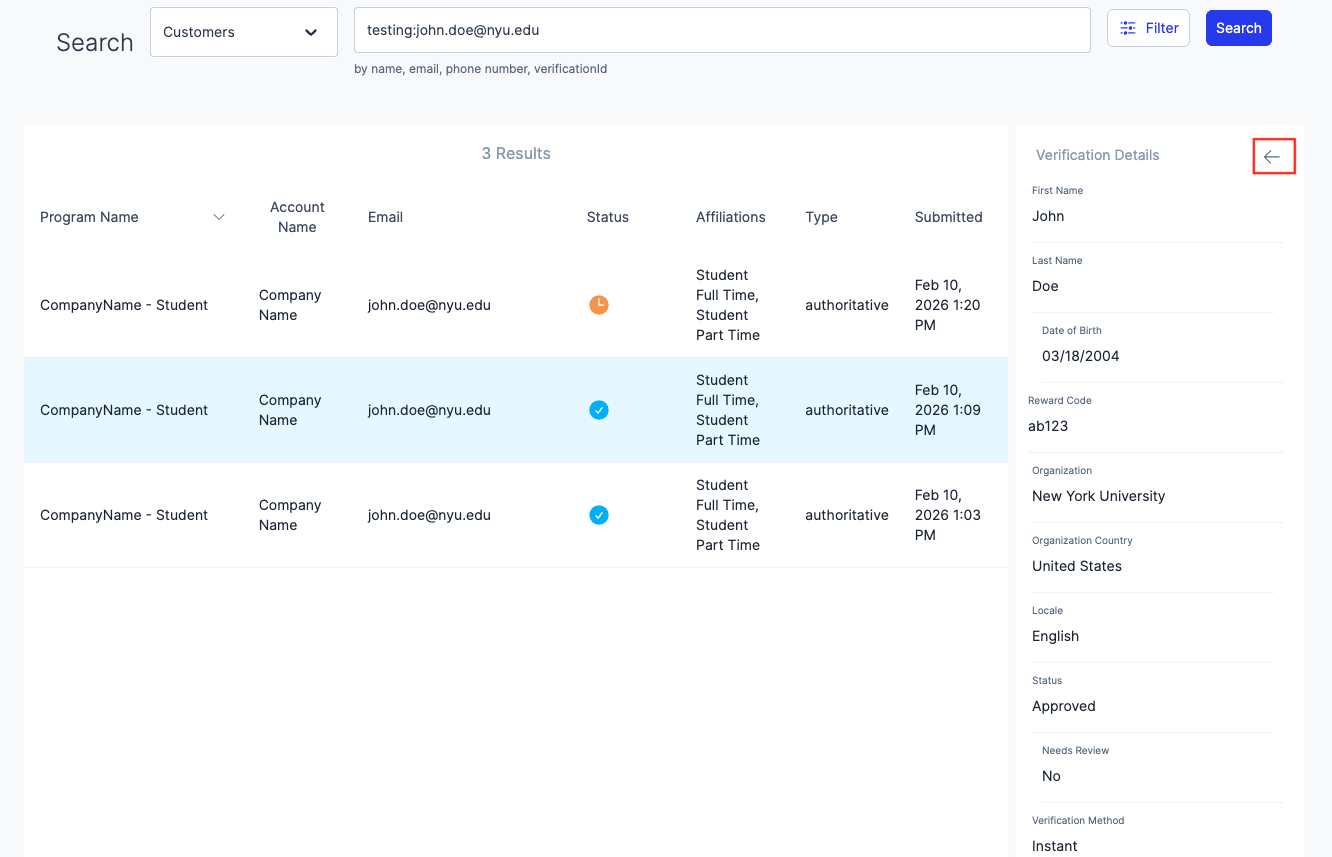Click the Affiliations column header
This screenshot has width=1332, height=857.
(x=731, y=217)
